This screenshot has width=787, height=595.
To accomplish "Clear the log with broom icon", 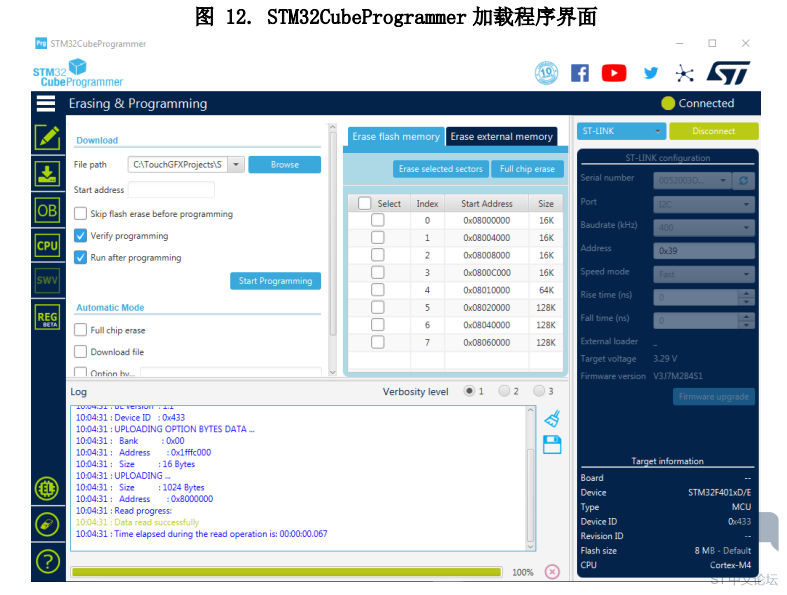I will pos(552,418).
